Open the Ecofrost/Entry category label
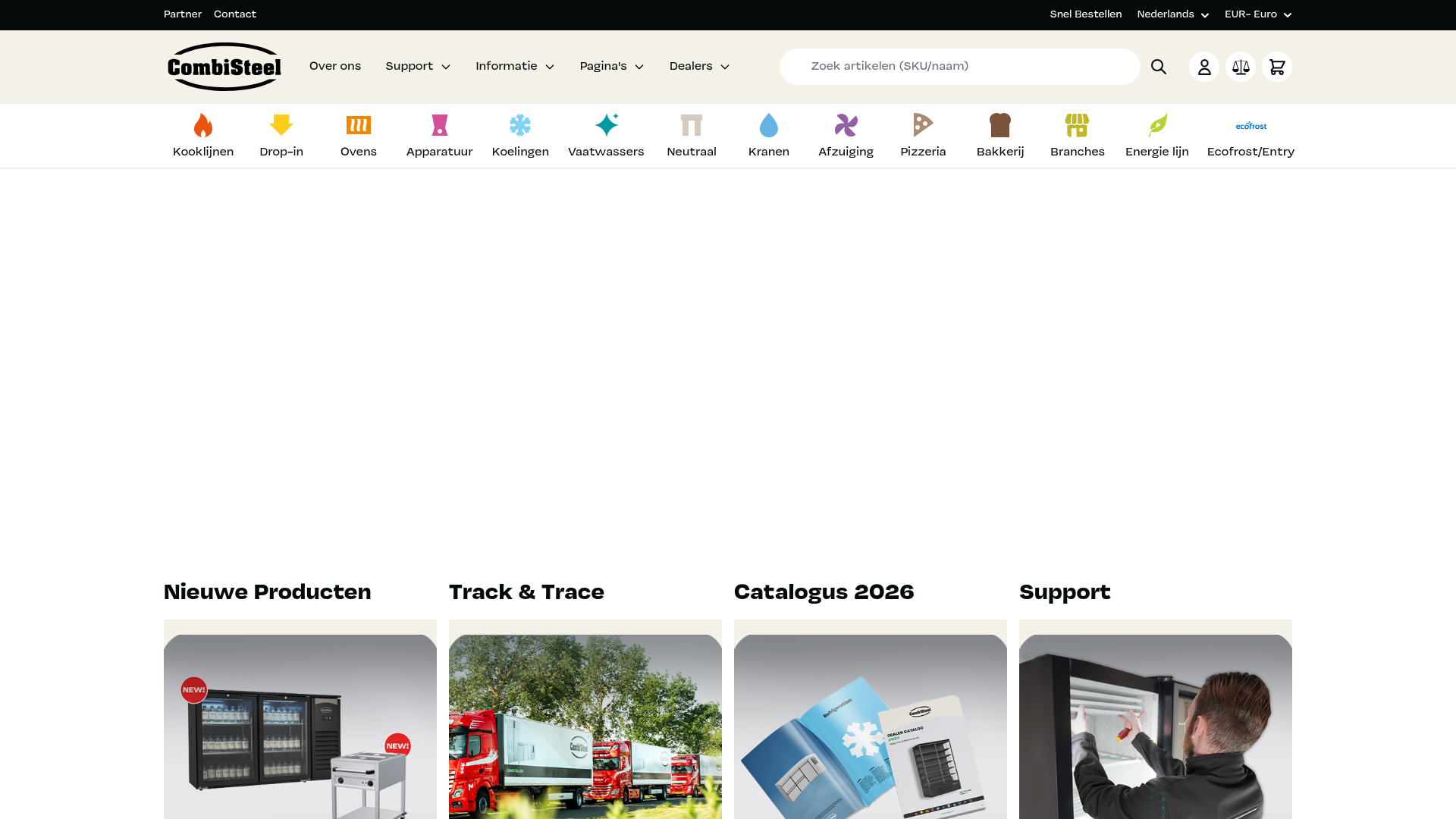1456x819 pixels. [1250, 152]
